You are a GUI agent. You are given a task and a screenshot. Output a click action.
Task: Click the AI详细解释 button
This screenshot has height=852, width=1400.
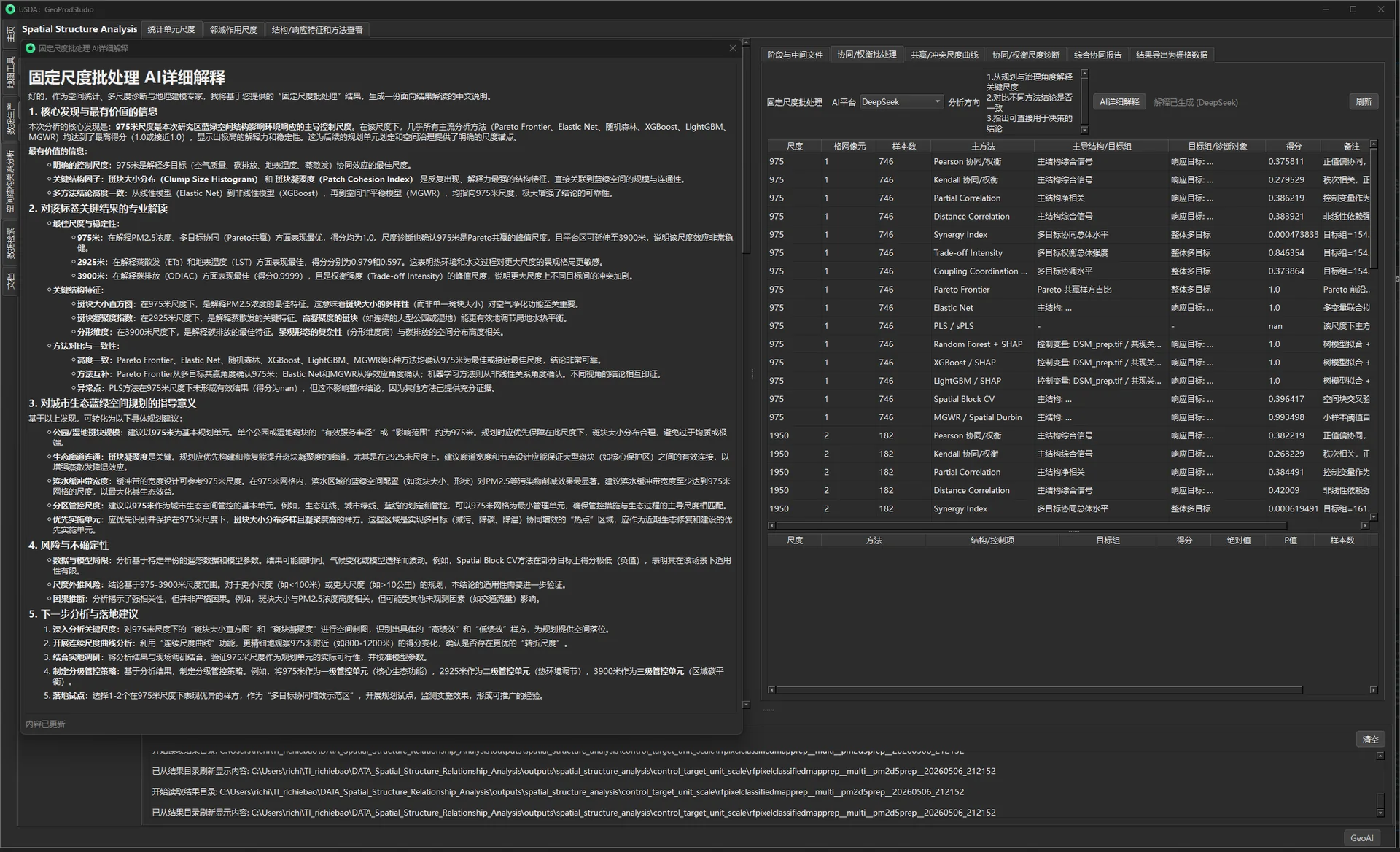click(1119, 102)
